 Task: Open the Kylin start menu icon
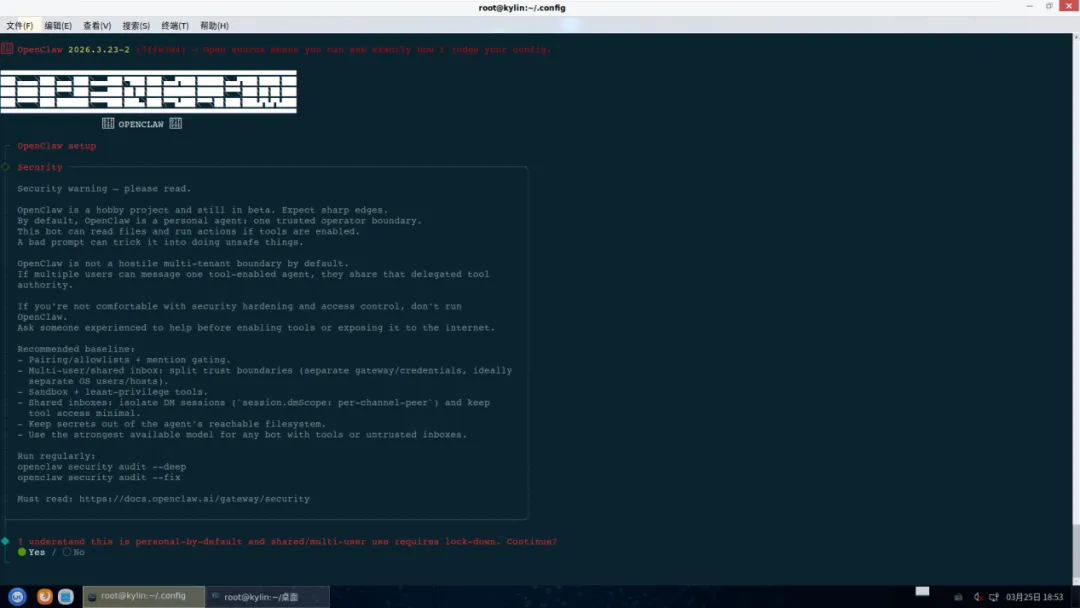coord(17,596)
